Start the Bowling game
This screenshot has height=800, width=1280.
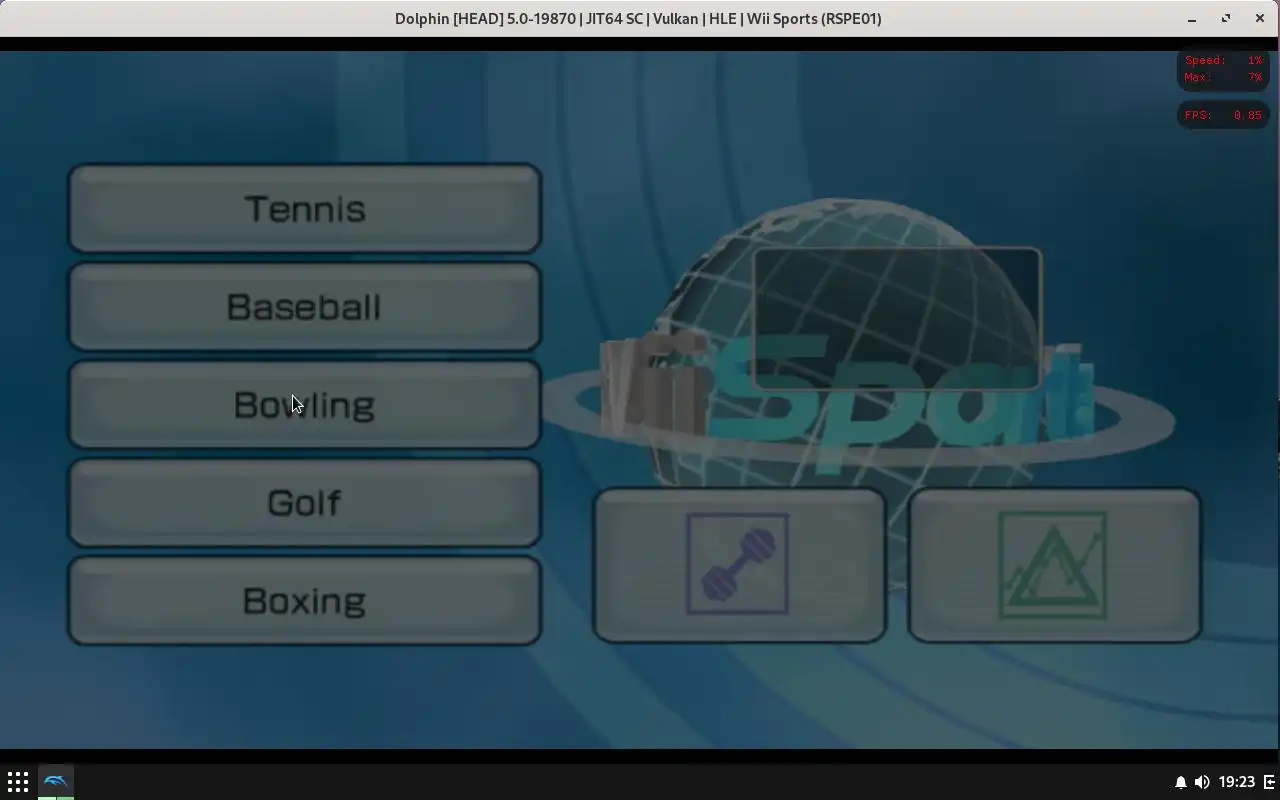(x=305, y=404)
